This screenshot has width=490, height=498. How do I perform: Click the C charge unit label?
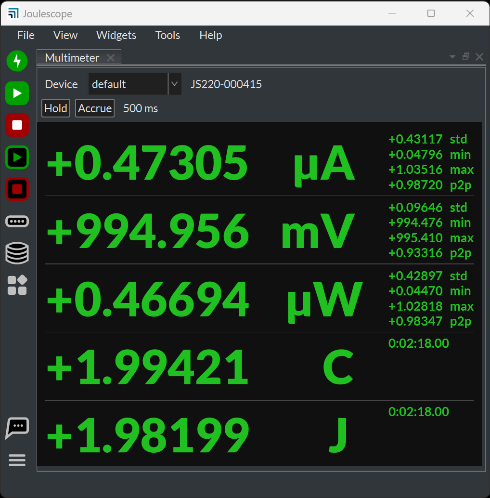pyautogui.click(x=338, y=367)
